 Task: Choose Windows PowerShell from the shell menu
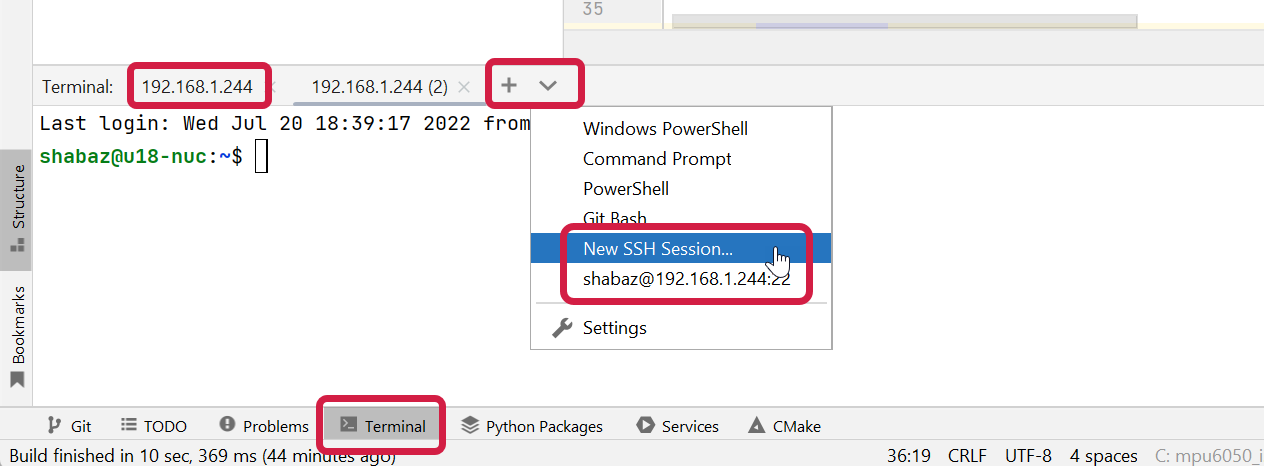(x=665, y=129)
